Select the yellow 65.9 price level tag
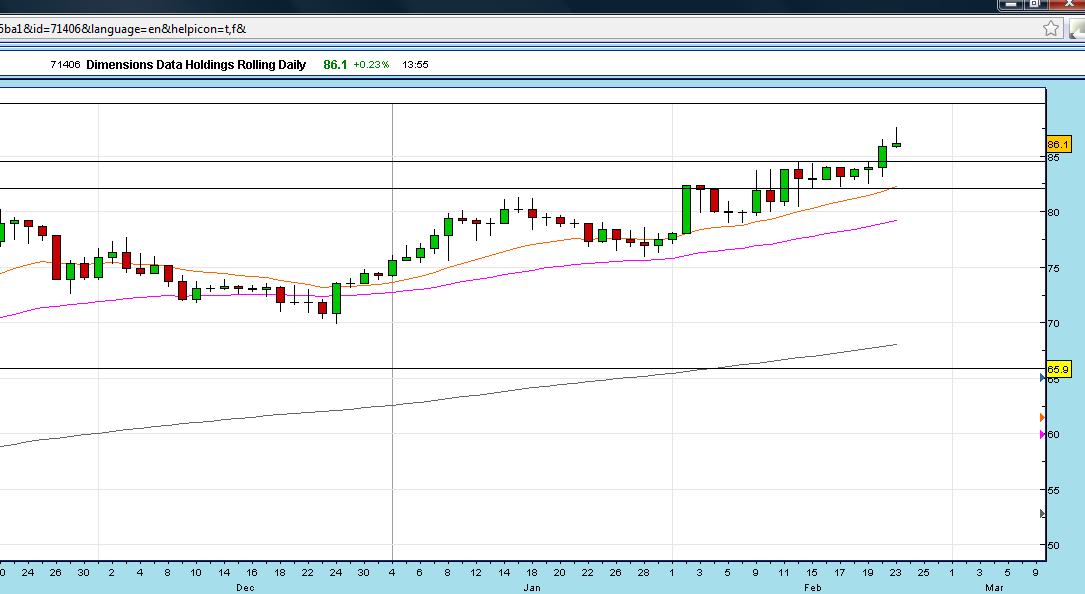The width and height of the screenshot is (1085, 594). [x=1058, y=370]
